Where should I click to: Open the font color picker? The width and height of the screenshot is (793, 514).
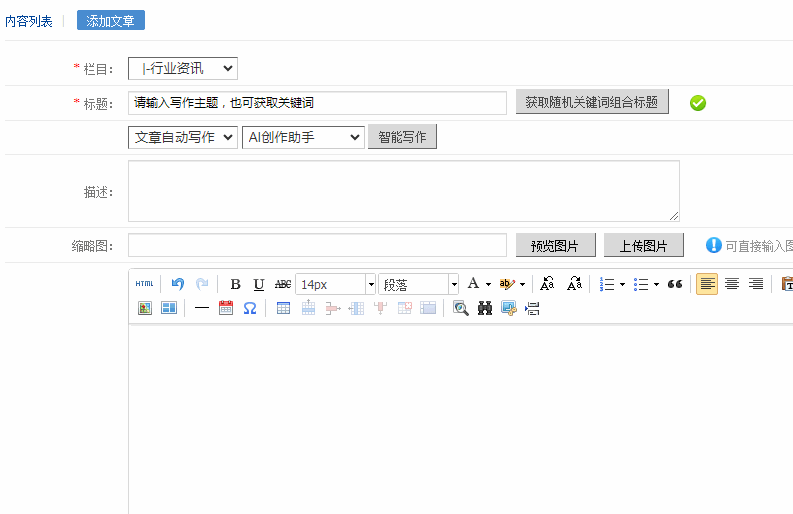pyautogui.click(x=474, y=284)
